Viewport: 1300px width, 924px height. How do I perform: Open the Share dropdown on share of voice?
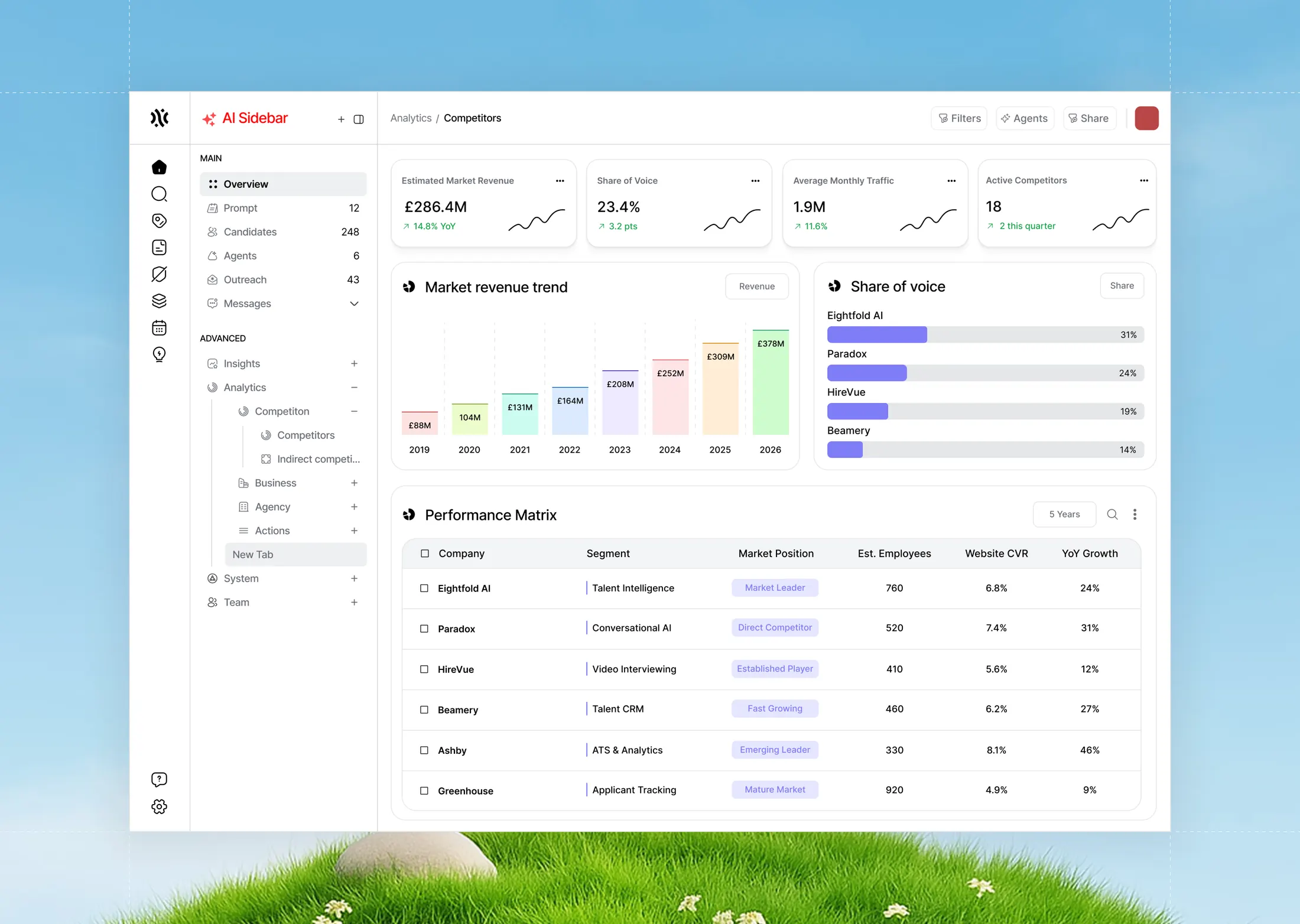point(1122,286)
